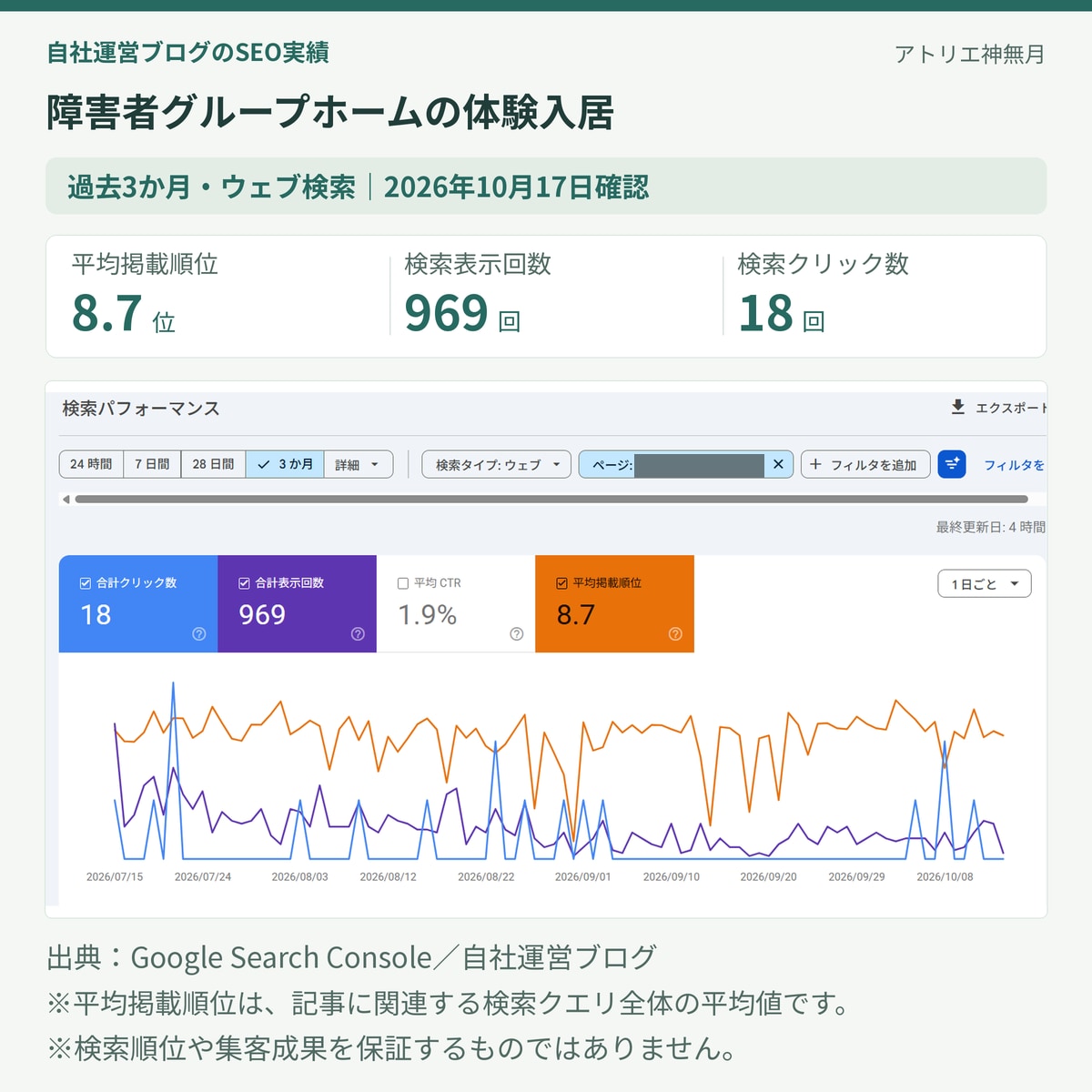Open the 詳細 date range dropdown
1092x1092 pixels.
point(359,464)
